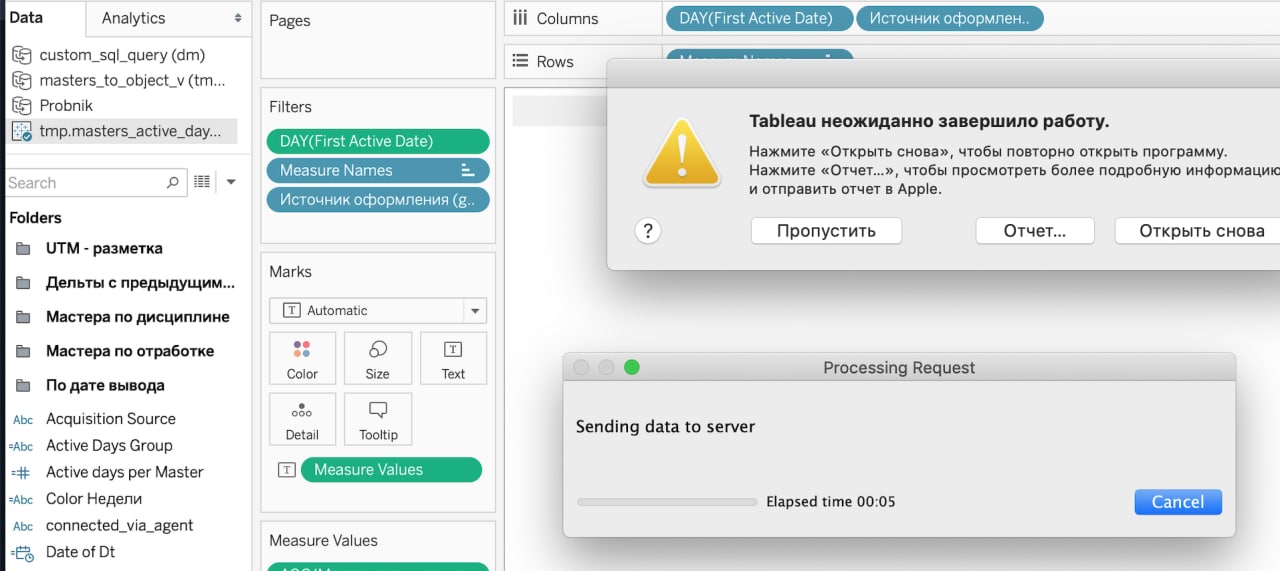
Task: Click the Пропустить button
Action: click(826, 231)
